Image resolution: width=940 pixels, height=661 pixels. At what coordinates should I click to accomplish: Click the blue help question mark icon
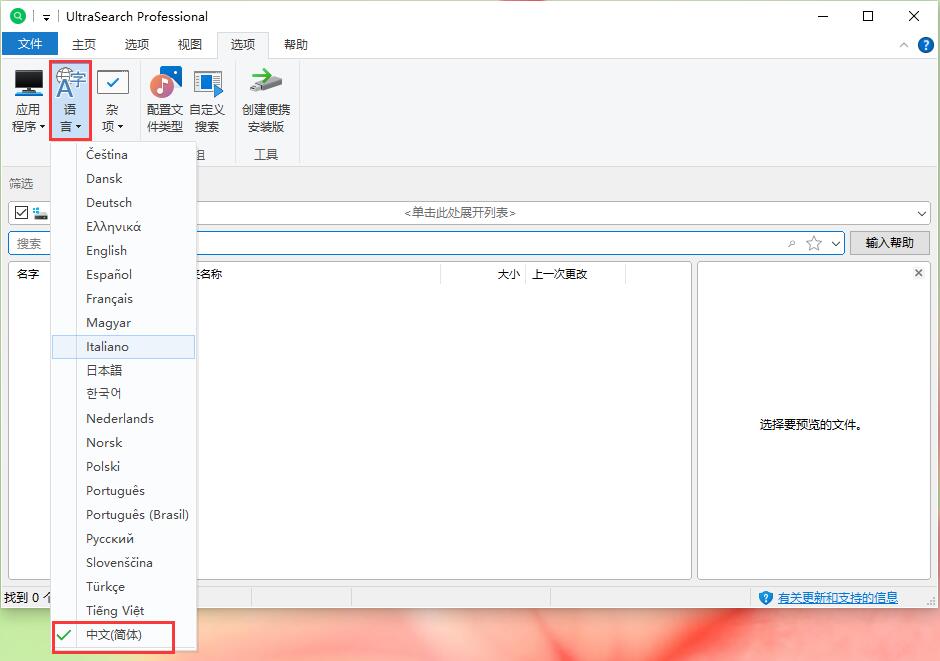[926, 44]
